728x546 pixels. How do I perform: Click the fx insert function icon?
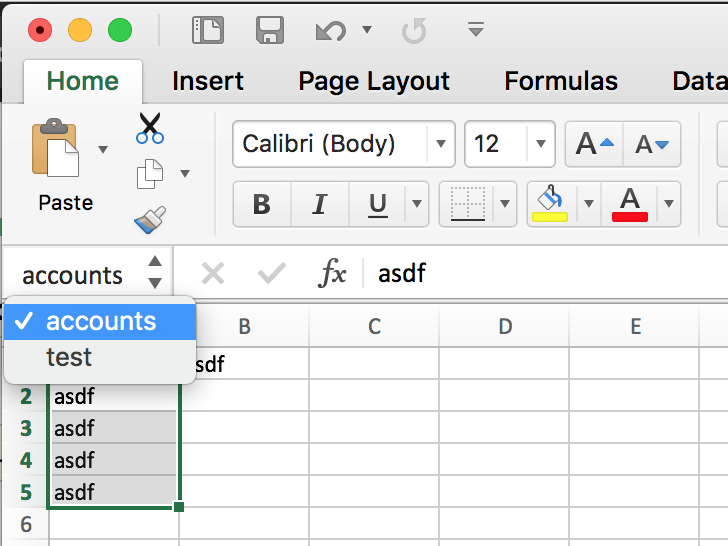pos(332,273)
